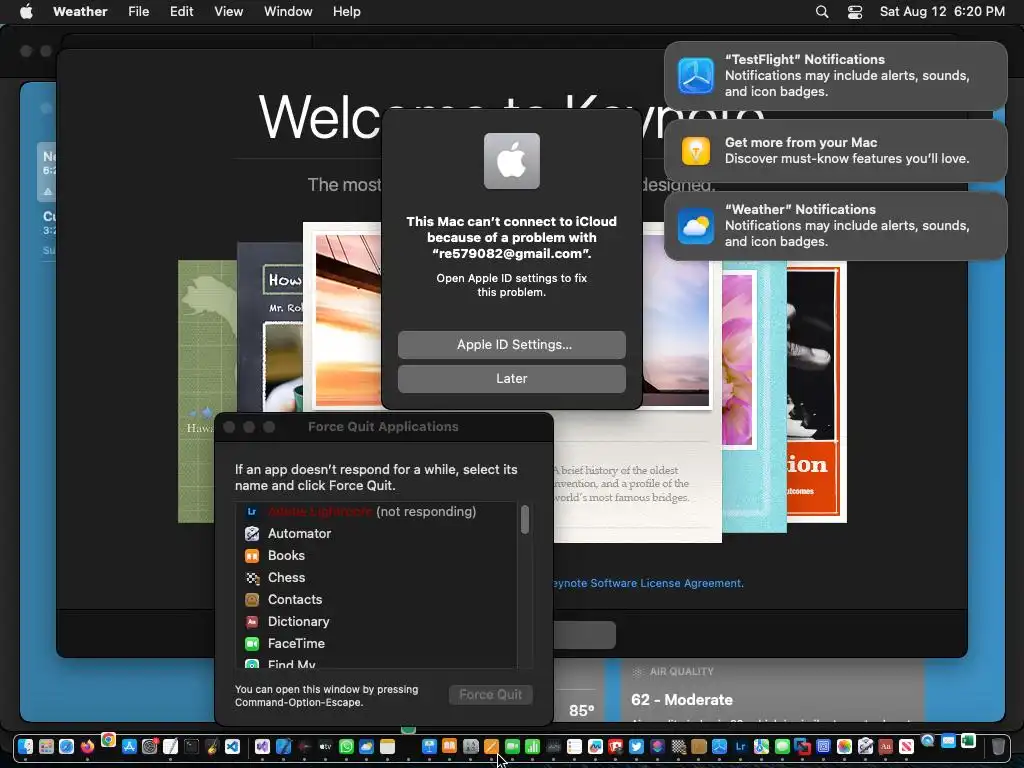Screen dimensions: 1024x768
Task: Open Freeform from the Dock
Action: tap(595, 746)
